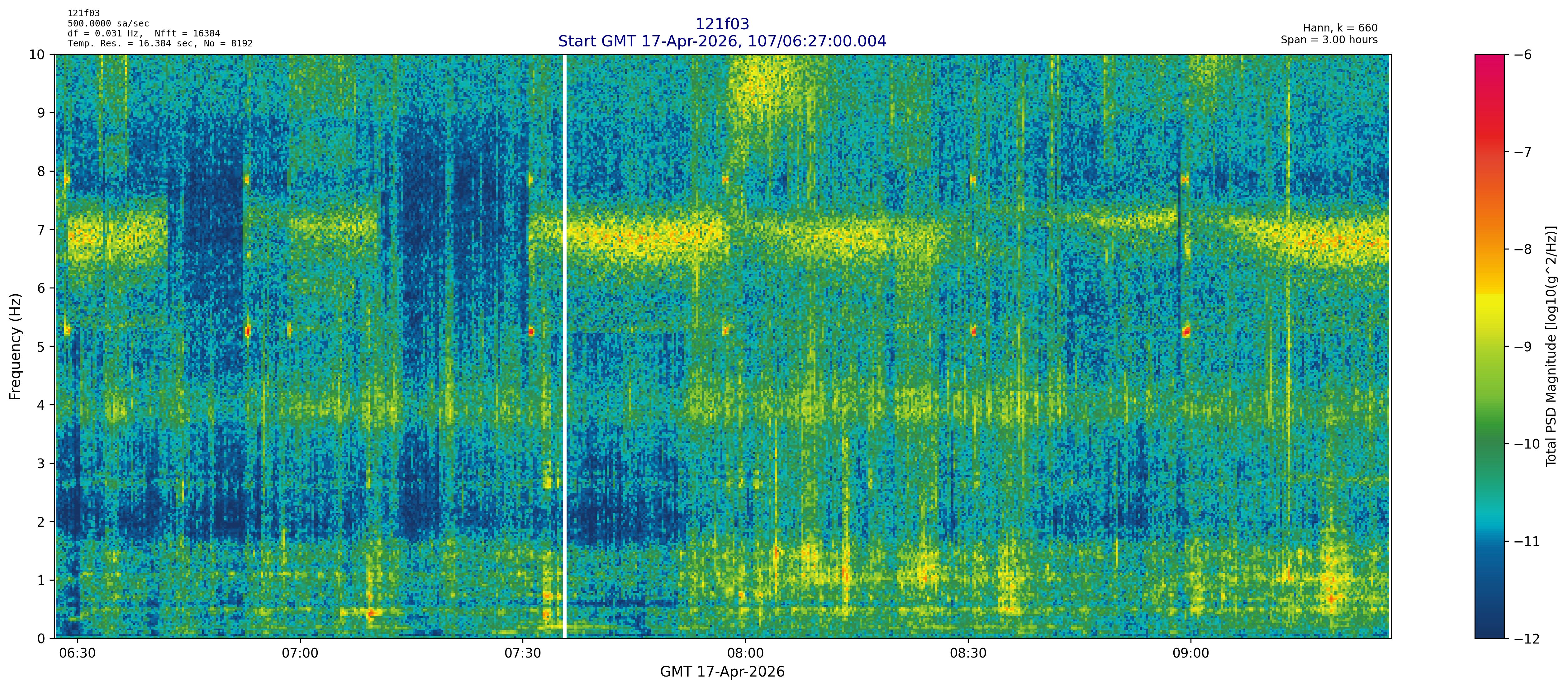
Task: Click the Temp. Res. header text line
Action: click(x=159, y=43)
